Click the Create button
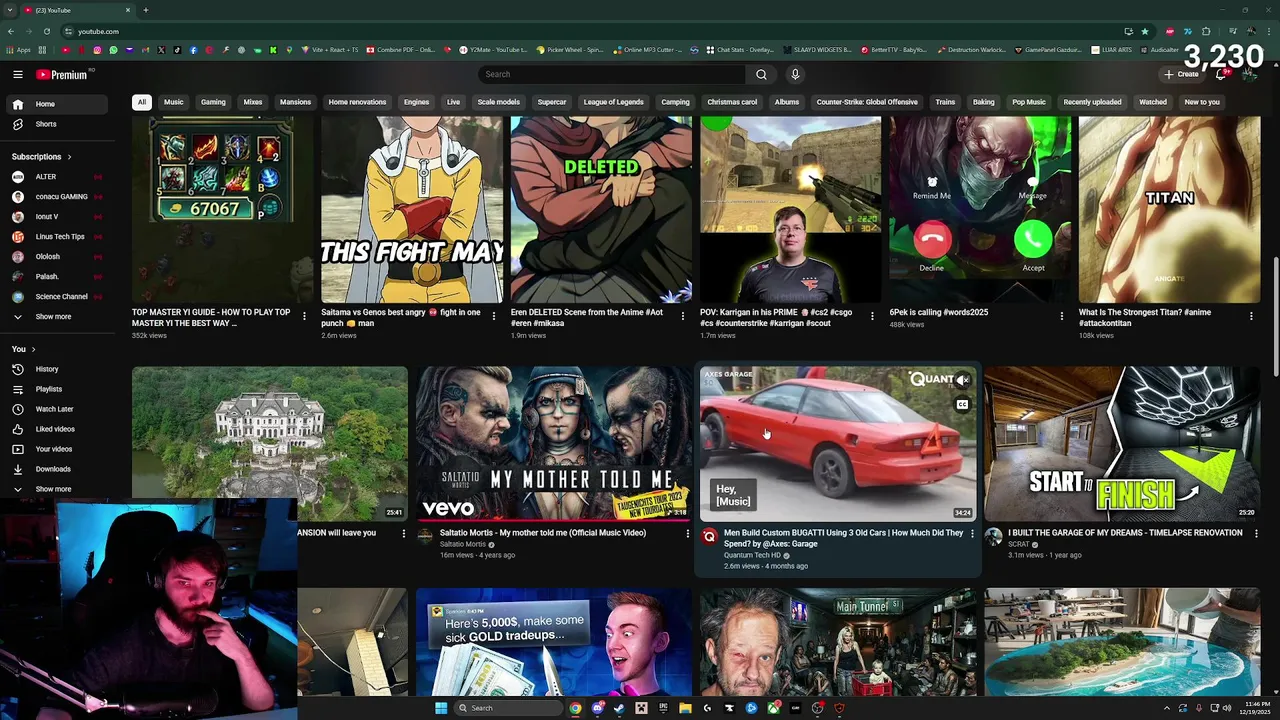This screenshot has height=720, width=1280. click(x=1181, y=74)
